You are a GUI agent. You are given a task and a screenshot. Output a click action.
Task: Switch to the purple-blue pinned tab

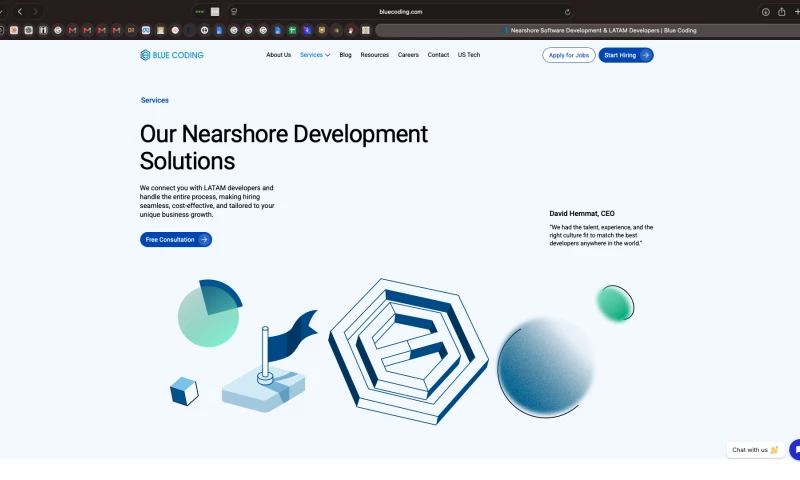click(x=307, y=30)
